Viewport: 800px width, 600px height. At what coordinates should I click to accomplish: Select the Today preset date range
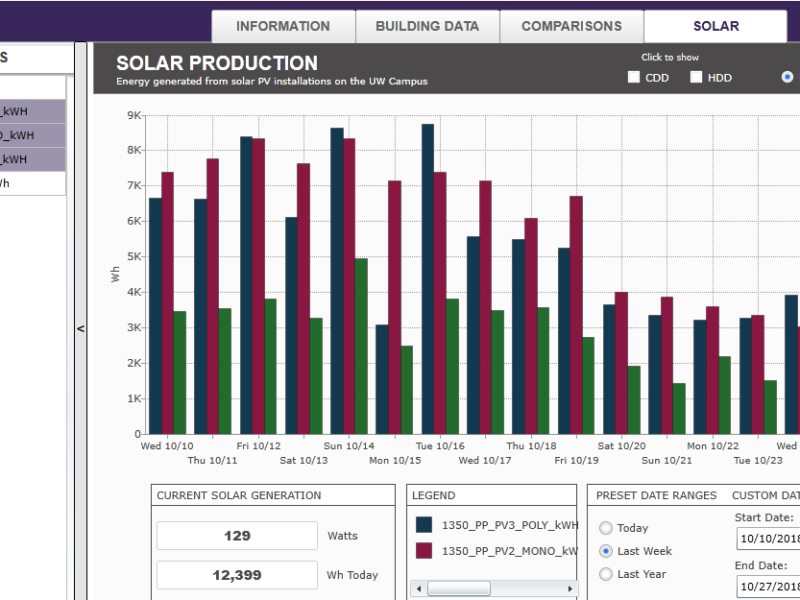point(606,528)
